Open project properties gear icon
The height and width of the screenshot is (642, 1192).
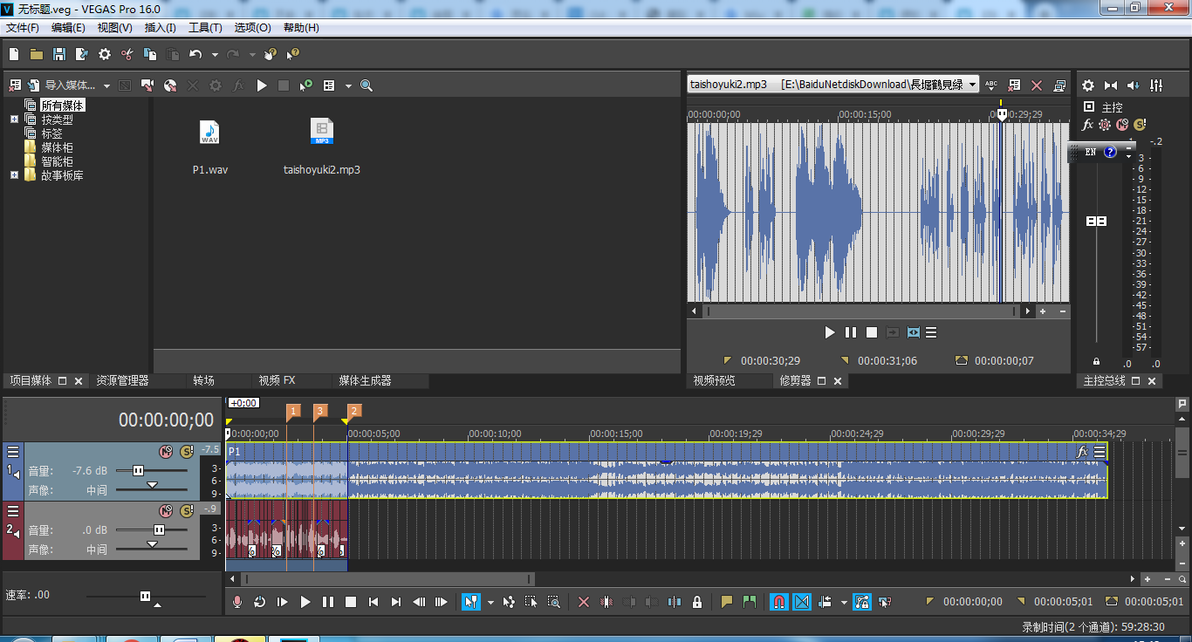pyautogui.click(x=104, y=54)
